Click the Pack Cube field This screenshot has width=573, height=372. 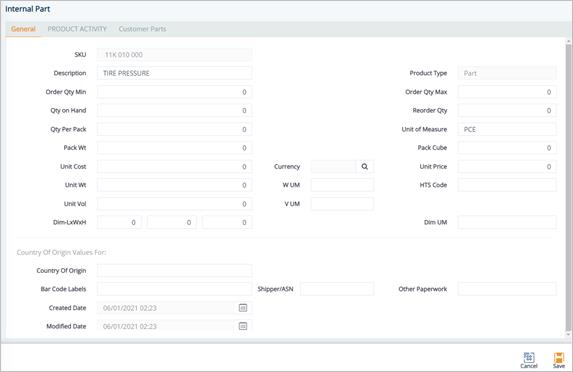(507, 148)
